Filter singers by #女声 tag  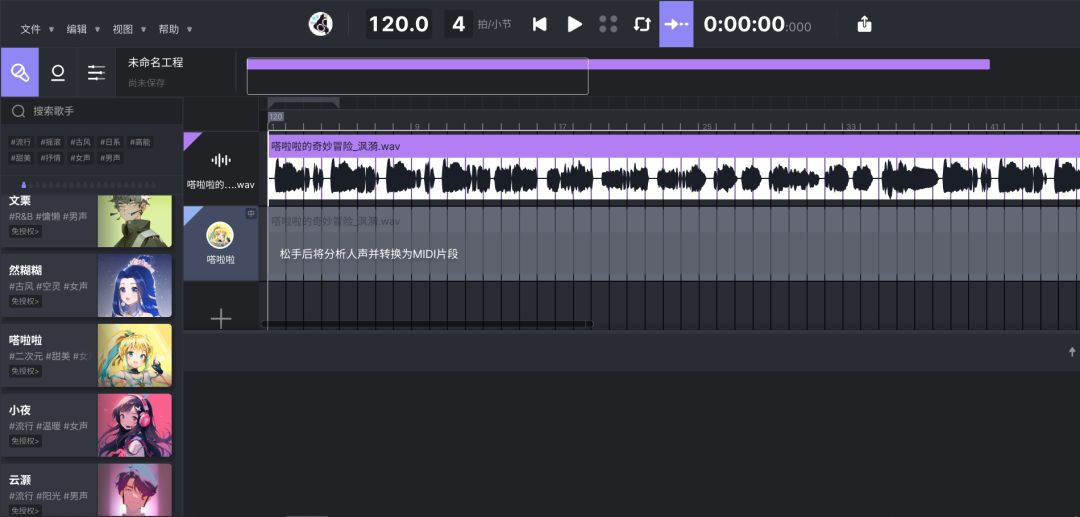click(80, 158)
